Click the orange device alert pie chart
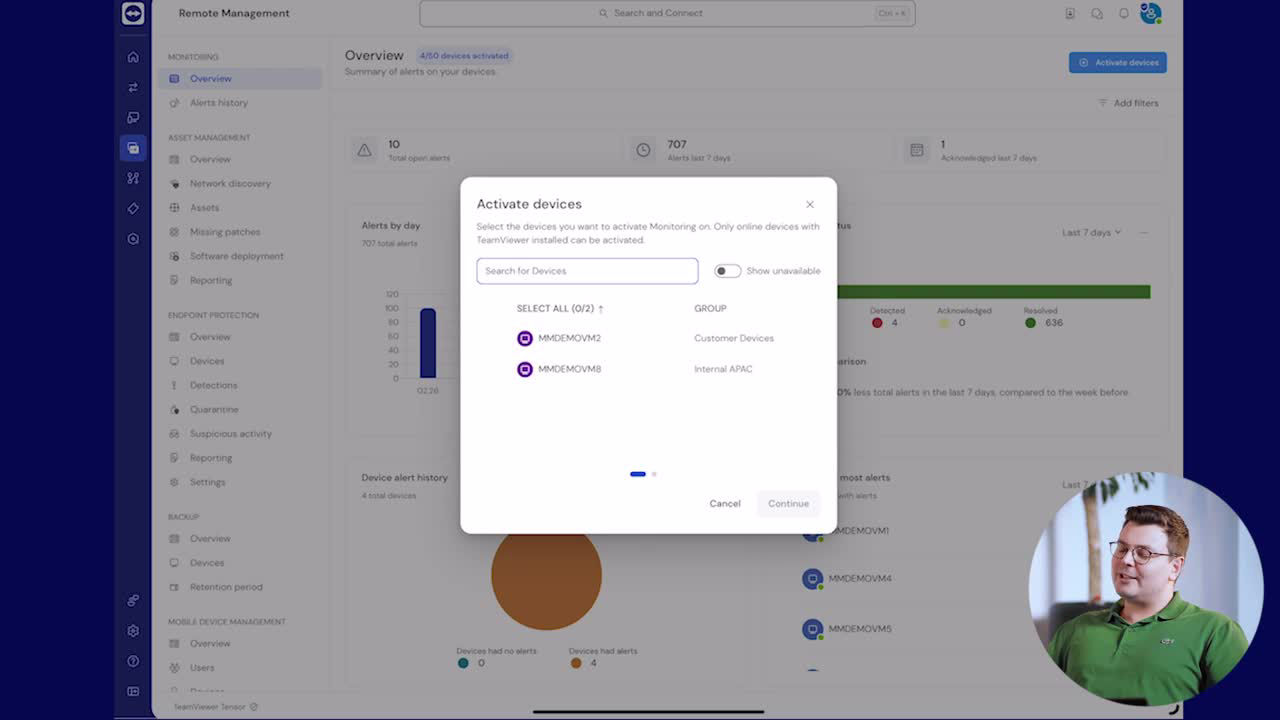This screenshot has width=1280, height=720. (x=546, y=578)
